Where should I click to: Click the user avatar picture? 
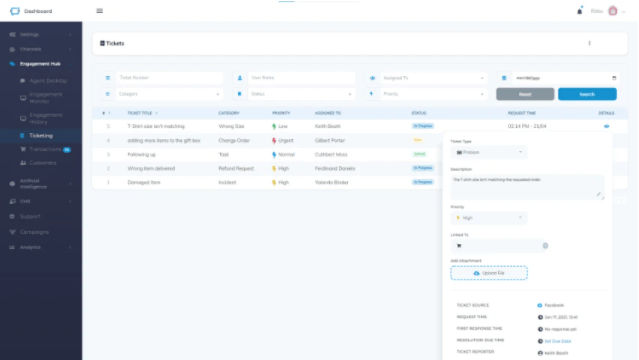point(613,11)
